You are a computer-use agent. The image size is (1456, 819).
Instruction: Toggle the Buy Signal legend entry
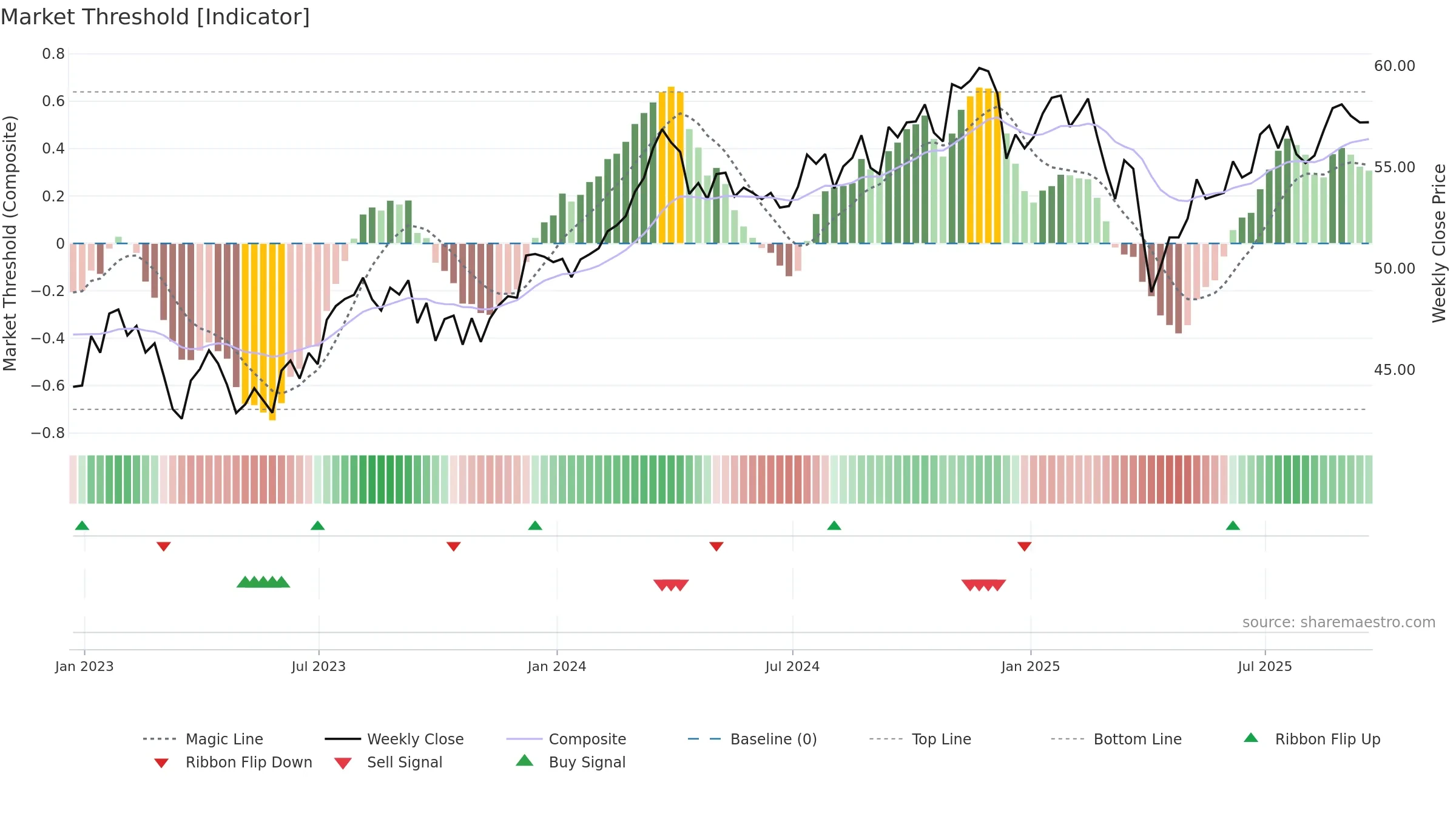point(570,762)
